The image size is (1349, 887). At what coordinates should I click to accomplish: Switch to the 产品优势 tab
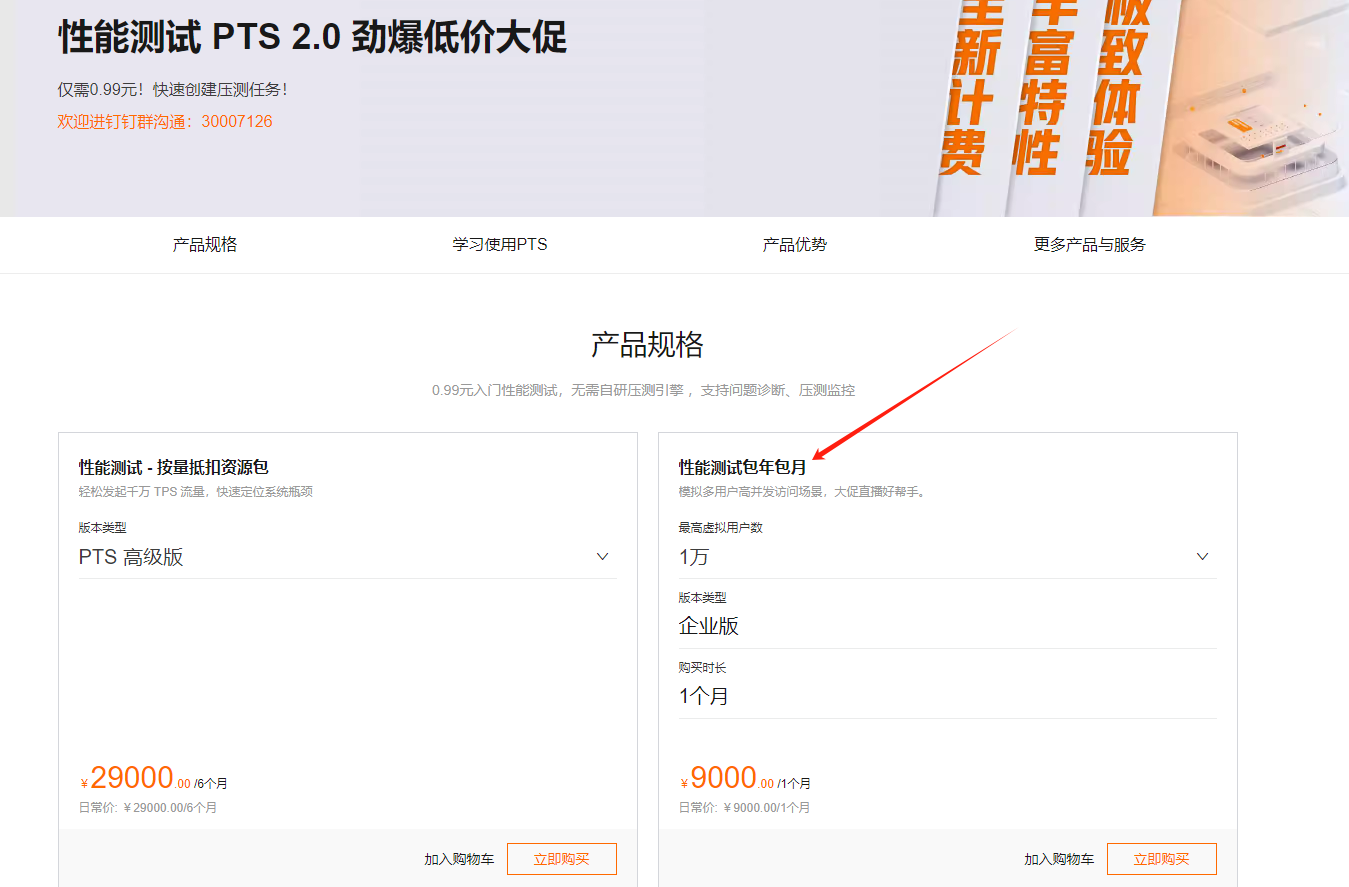pyautogui.click(x=795, y=244)
